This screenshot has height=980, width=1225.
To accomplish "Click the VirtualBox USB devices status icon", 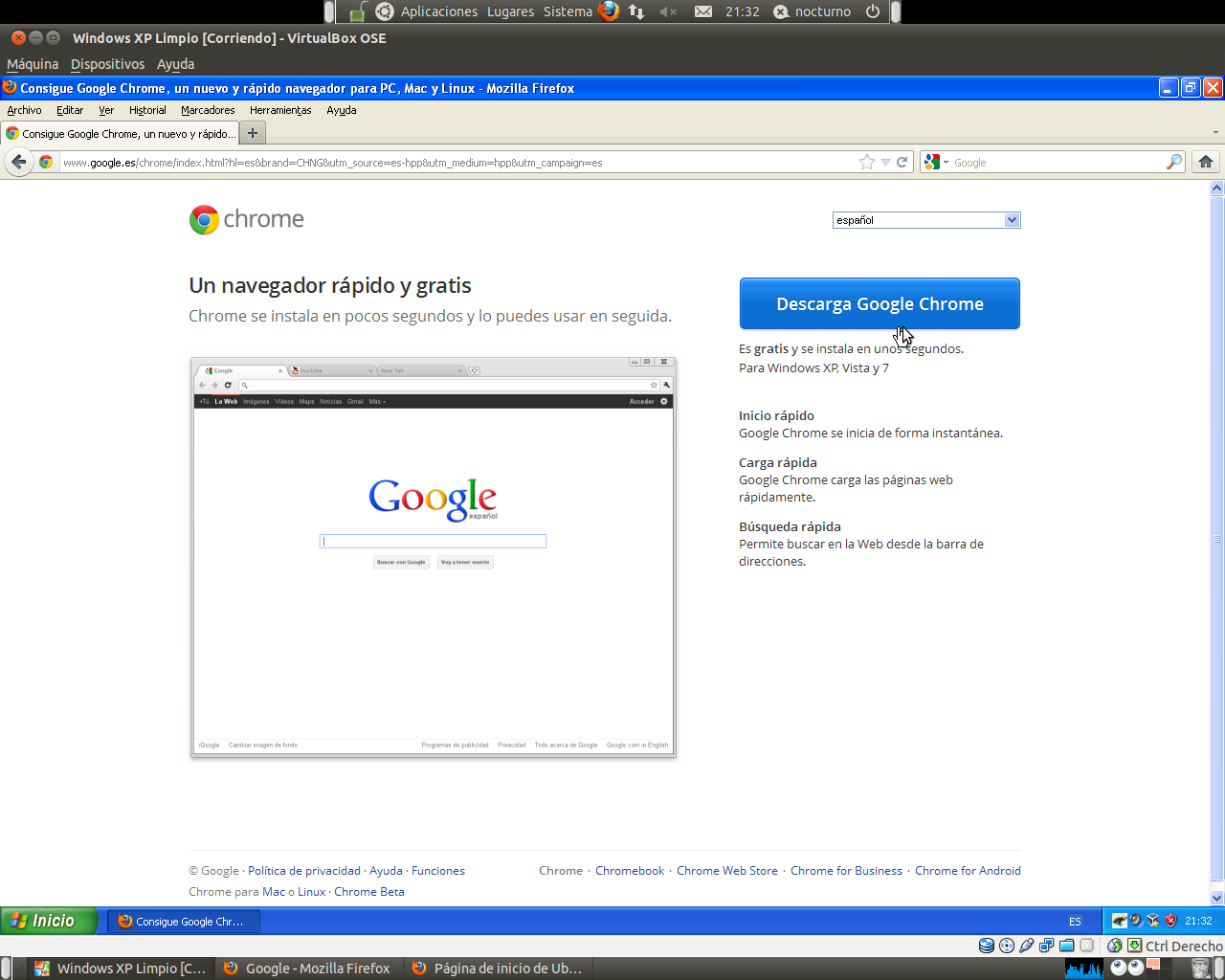I will point(1027,946).
